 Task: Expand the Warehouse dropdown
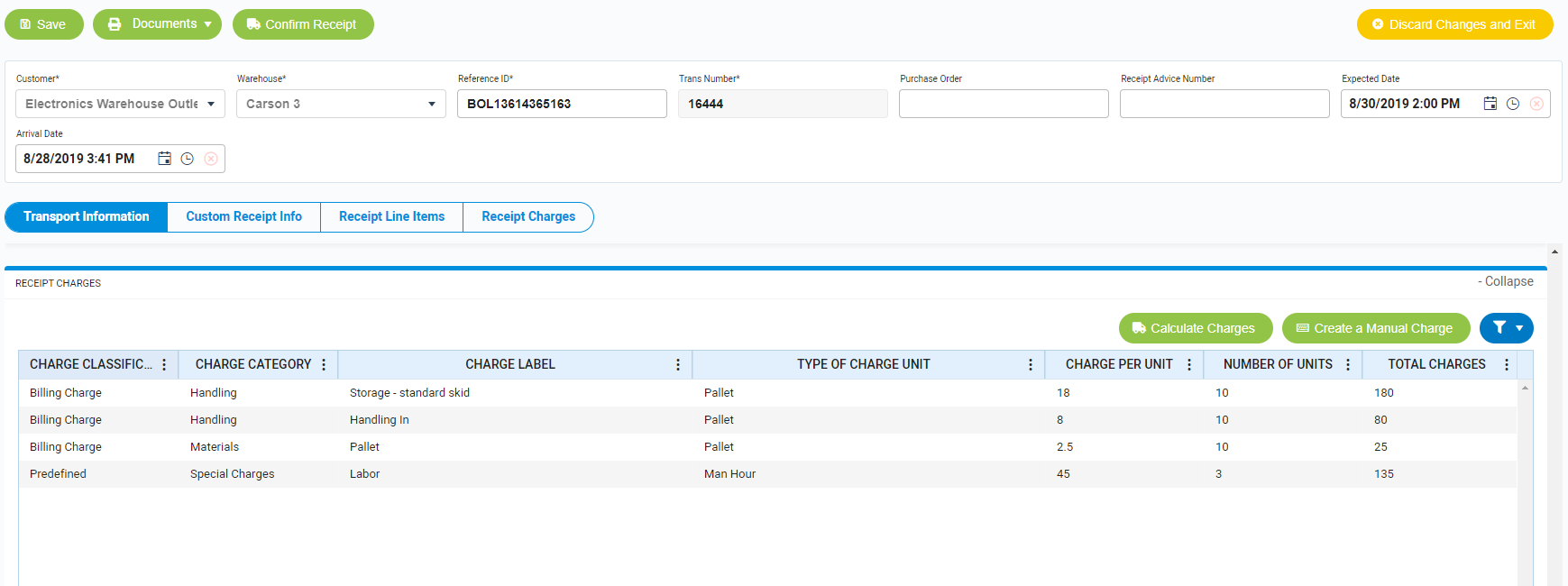tap(431, 104)
